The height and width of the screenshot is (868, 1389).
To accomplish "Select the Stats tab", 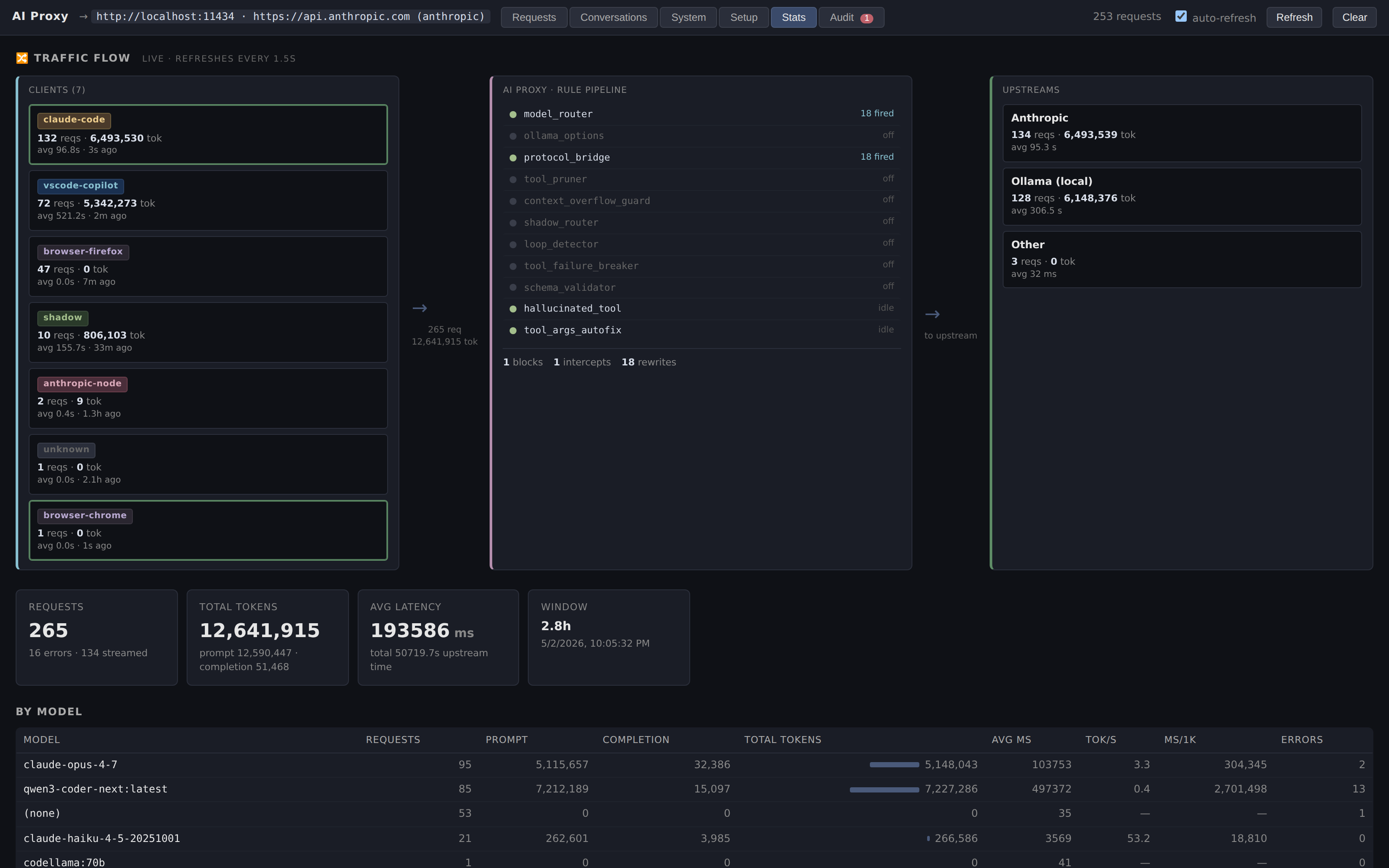I will (793, 17).
